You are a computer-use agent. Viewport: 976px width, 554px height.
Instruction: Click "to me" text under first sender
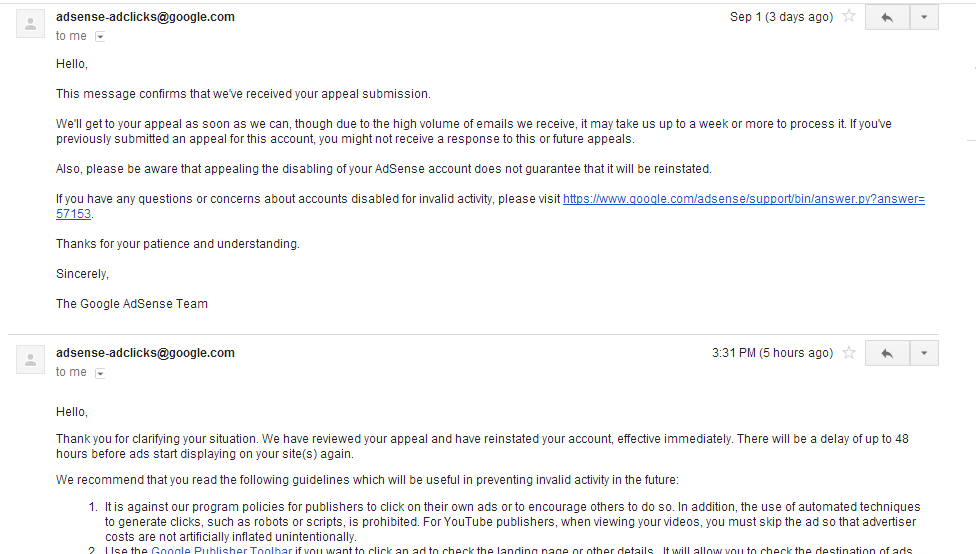[71, 36]
